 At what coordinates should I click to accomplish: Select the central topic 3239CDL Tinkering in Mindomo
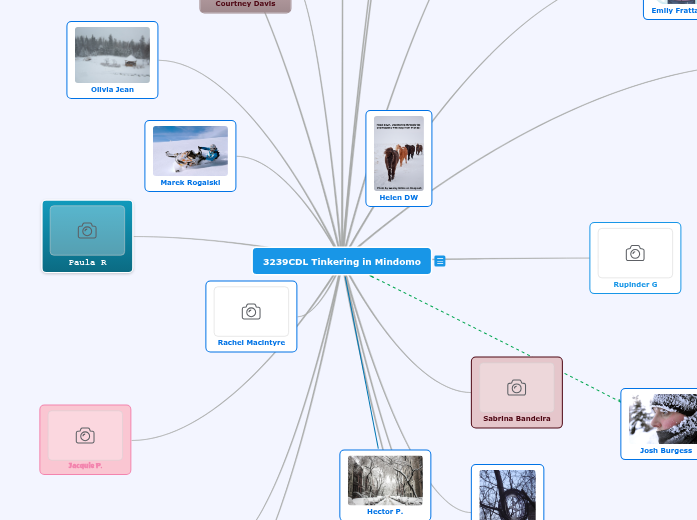click(341, 261)
